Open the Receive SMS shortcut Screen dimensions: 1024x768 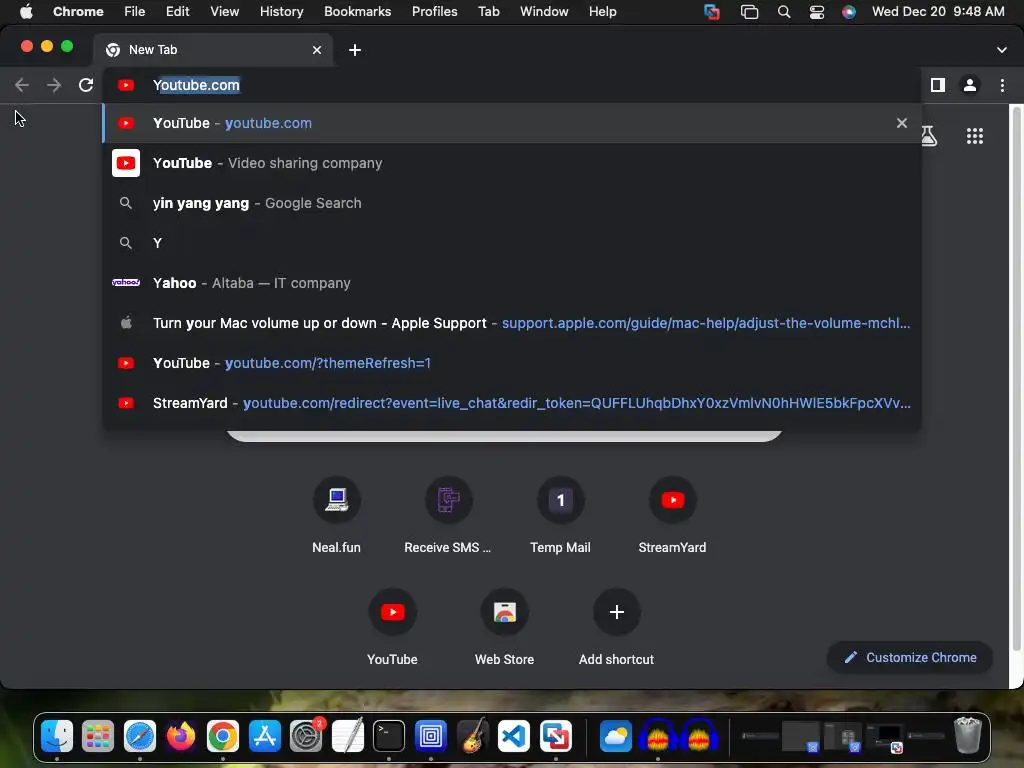(x=448, y=516)
